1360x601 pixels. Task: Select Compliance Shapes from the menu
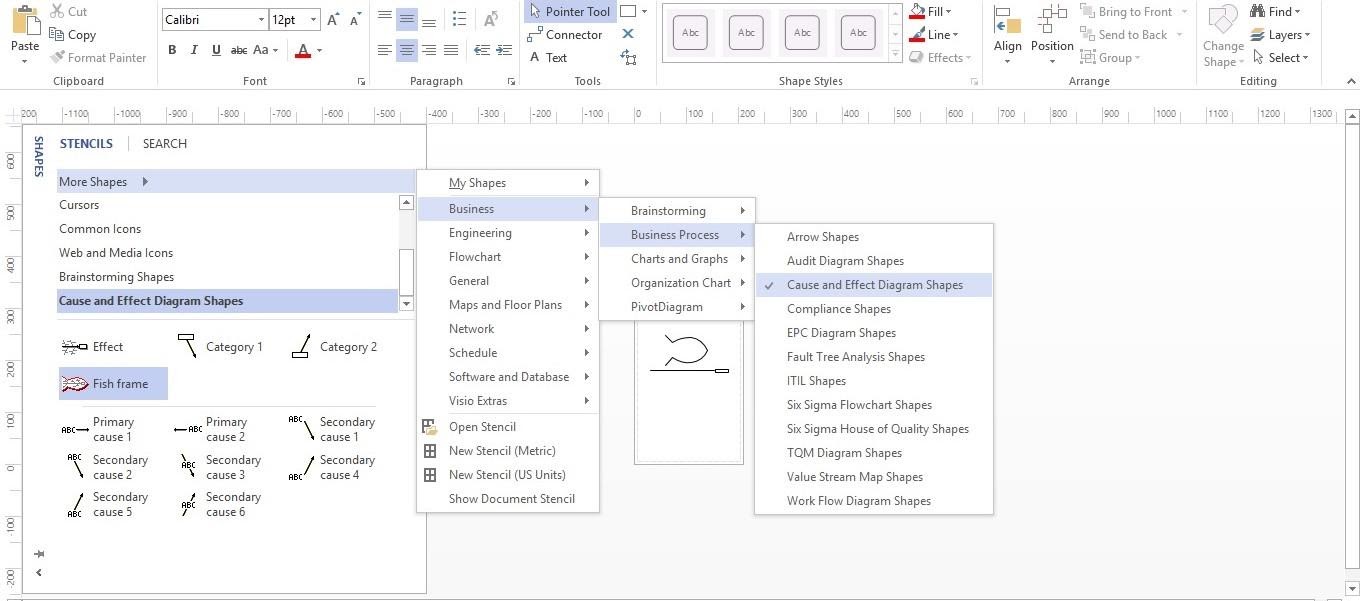(838, 308)
